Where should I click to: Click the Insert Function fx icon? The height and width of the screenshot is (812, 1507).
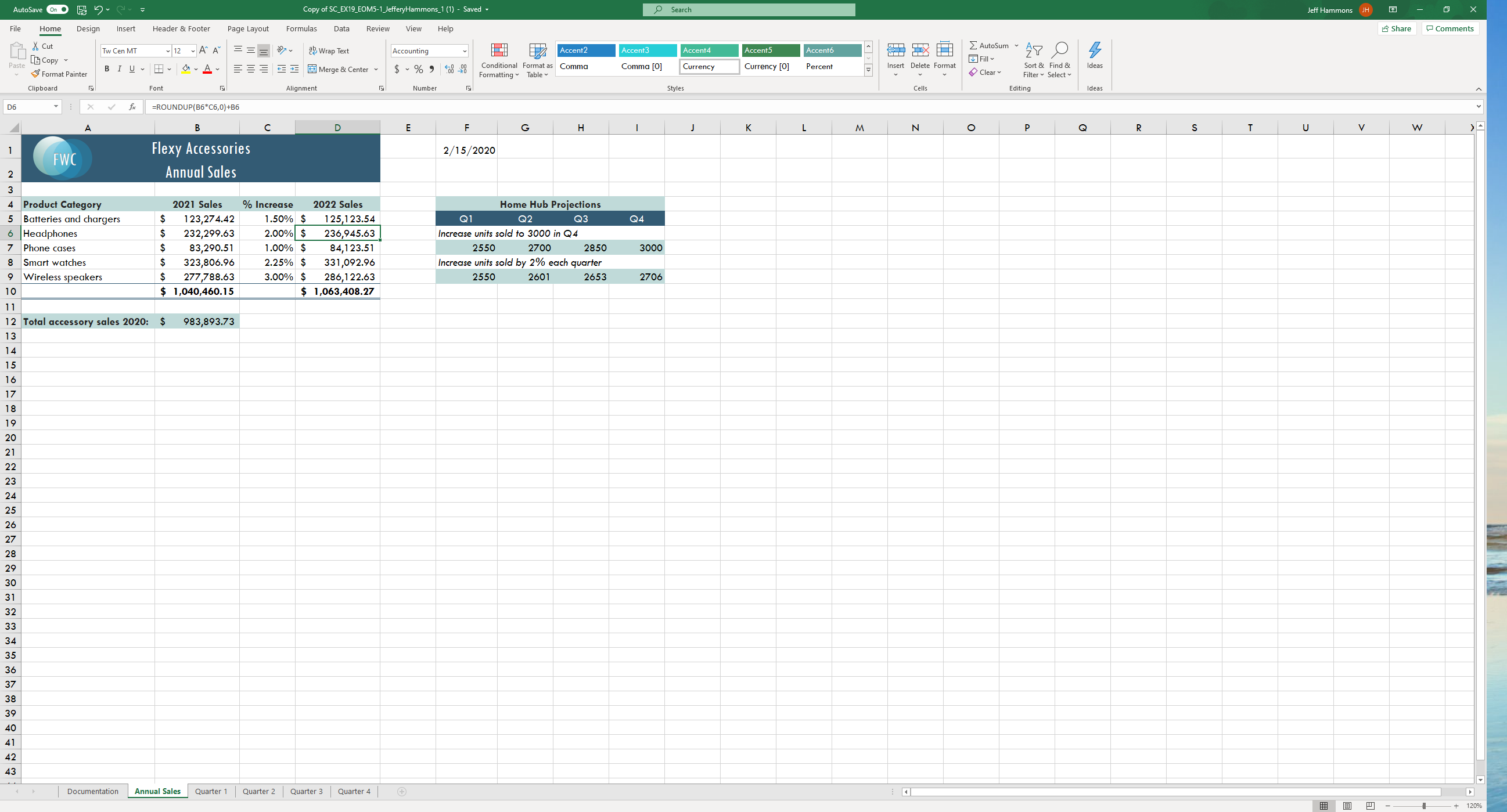point(132,107)
